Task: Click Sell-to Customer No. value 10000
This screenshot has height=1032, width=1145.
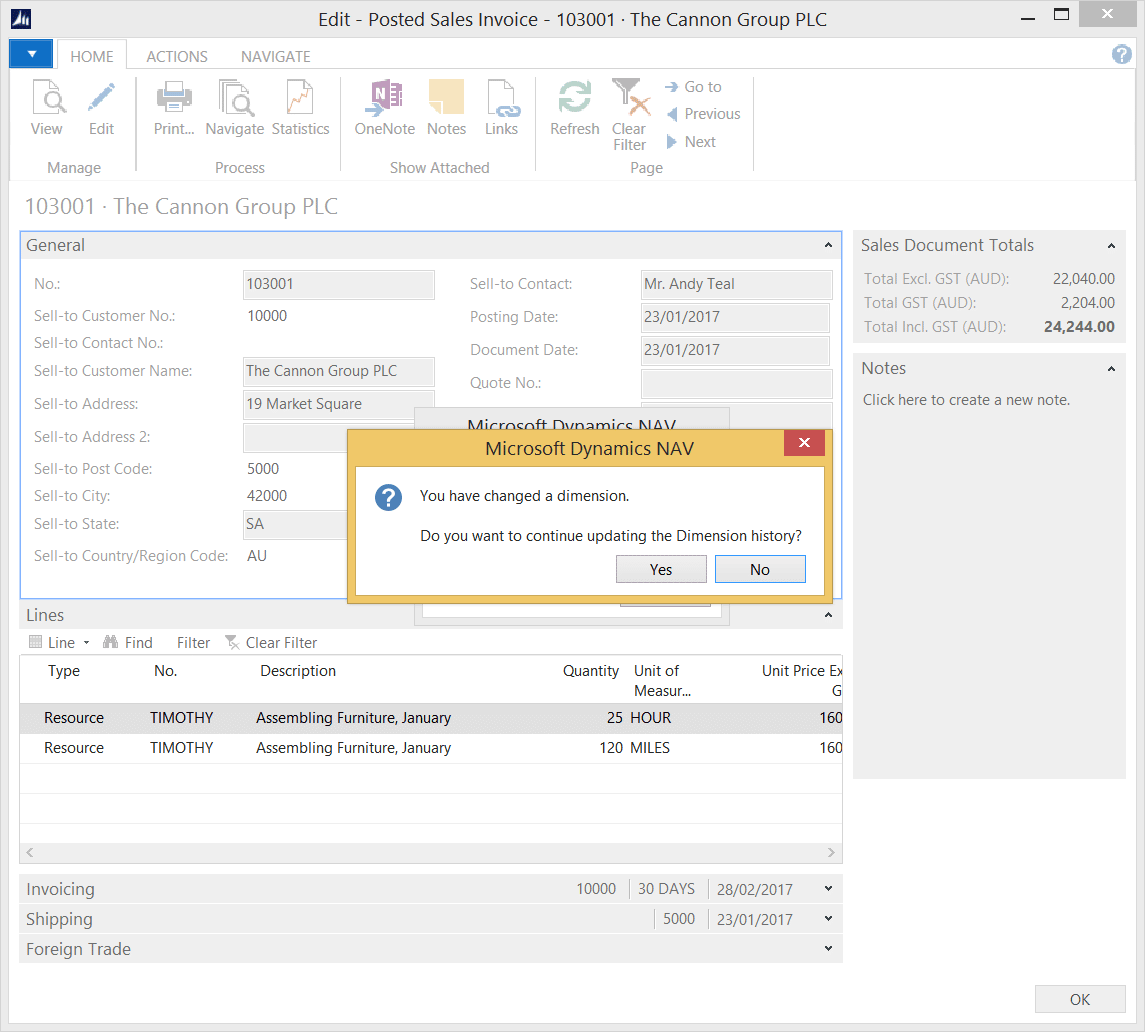Action: (267, 316)
